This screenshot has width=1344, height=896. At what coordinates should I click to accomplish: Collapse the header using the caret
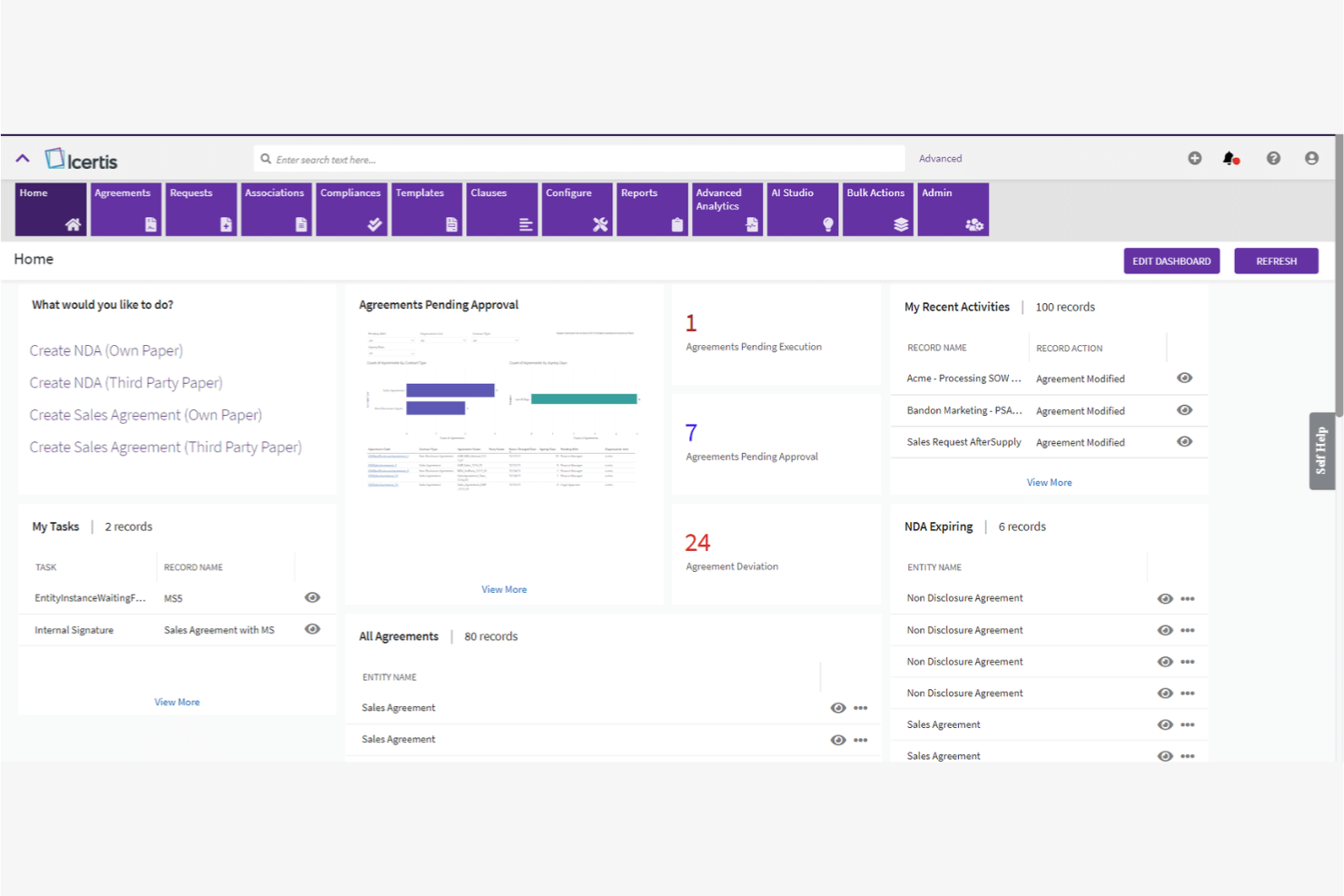[23, 156]
